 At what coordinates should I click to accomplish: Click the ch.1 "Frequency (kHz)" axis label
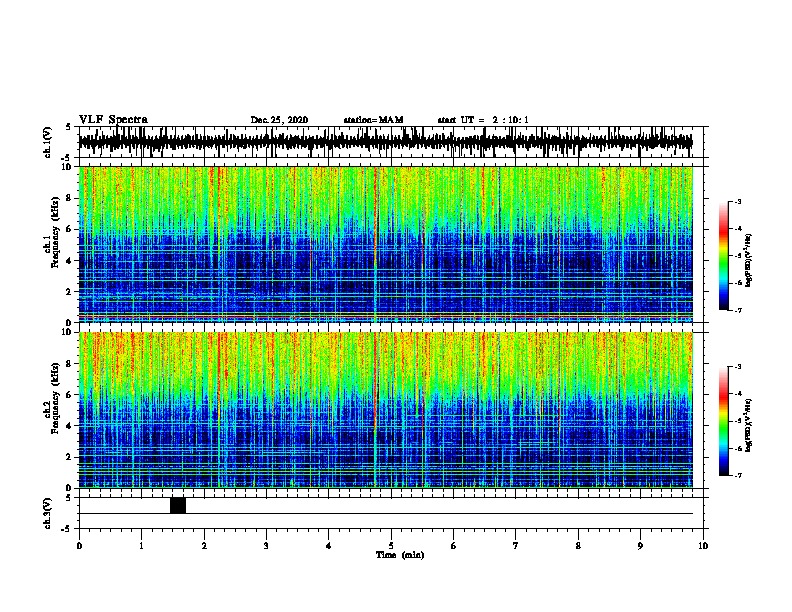(56, 232)
